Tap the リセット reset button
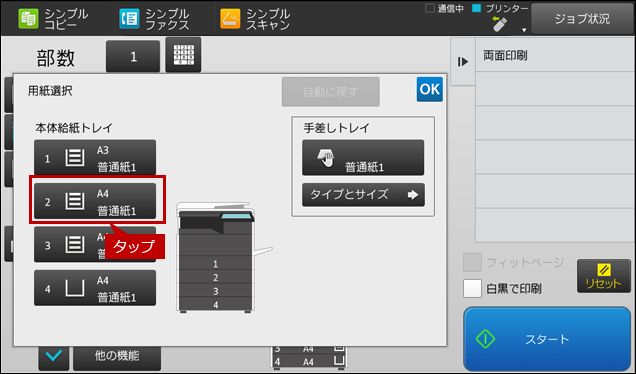Image resolution: width=636 pixels, height=374 pixels. click(x=604, y=276)
